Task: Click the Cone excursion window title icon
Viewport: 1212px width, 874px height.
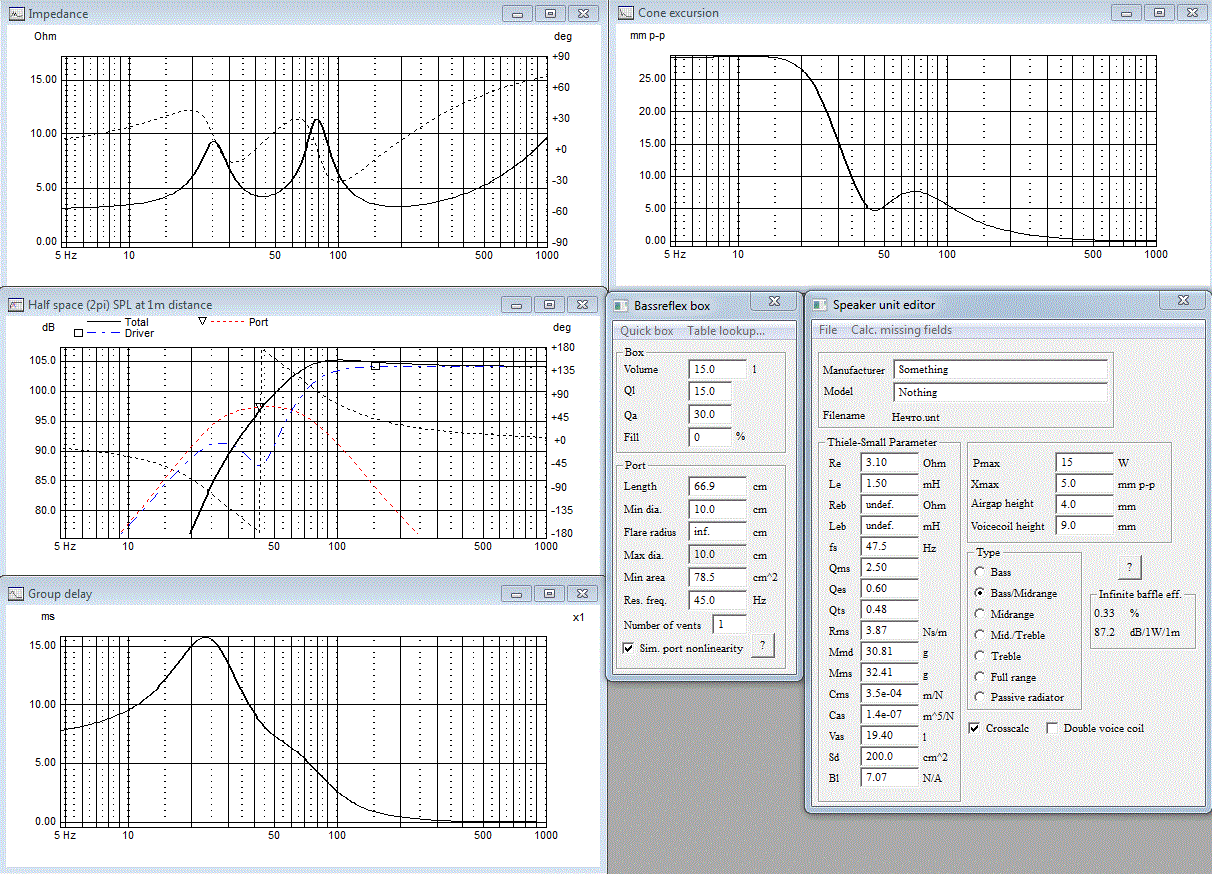Action: (x=627, y=14)
